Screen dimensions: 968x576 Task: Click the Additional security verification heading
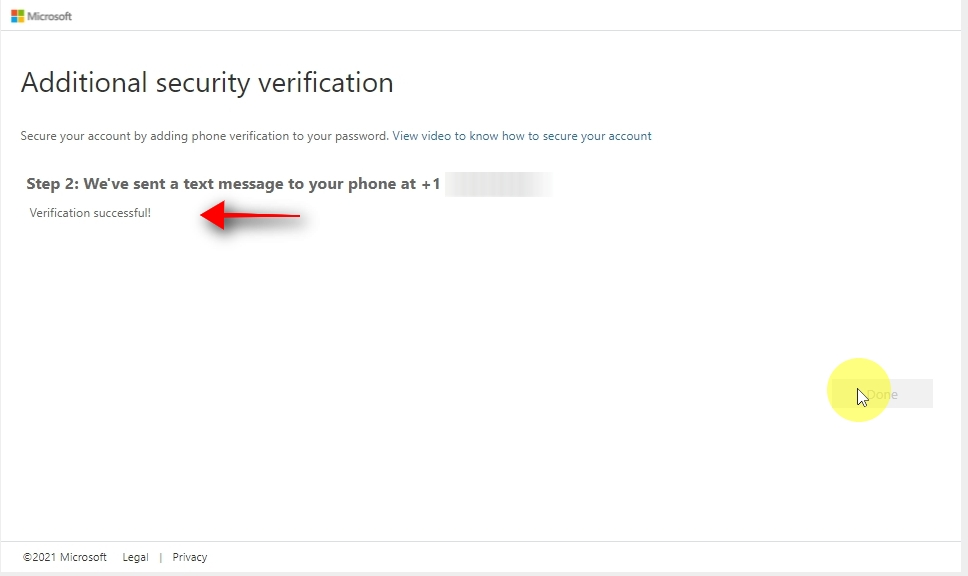click(207, 82)
